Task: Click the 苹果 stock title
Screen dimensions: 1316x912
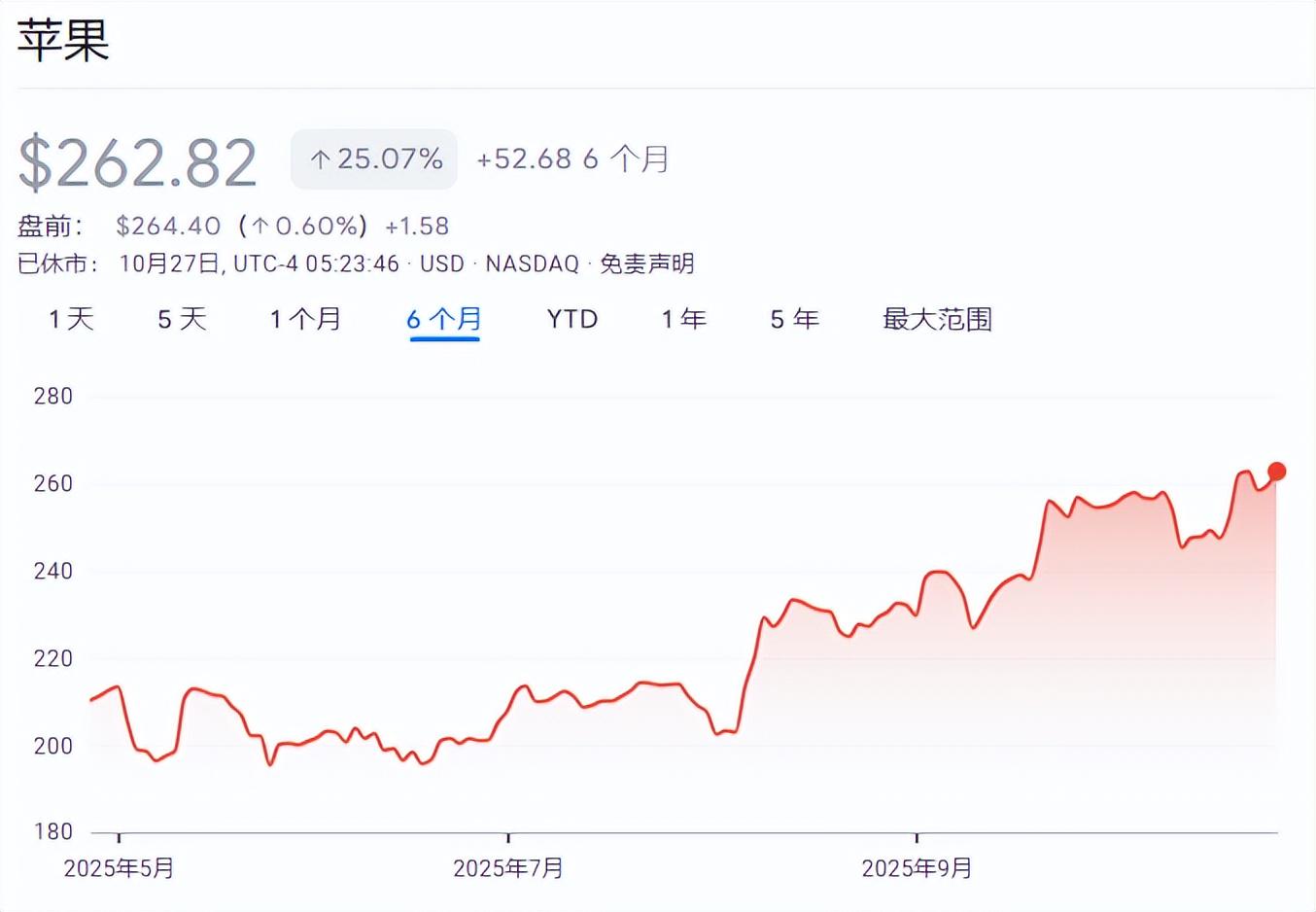Action: [x=63, y=41]
